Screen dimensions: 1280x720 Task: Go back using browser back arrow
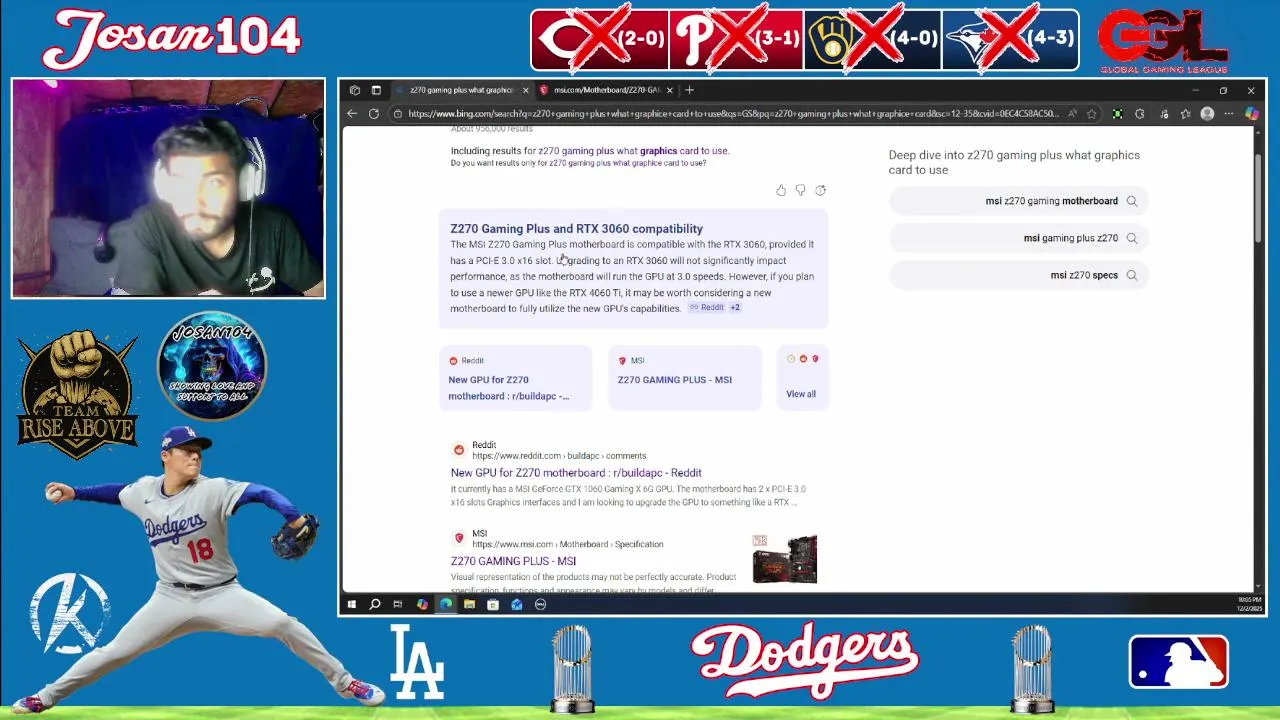click(352, 114)
